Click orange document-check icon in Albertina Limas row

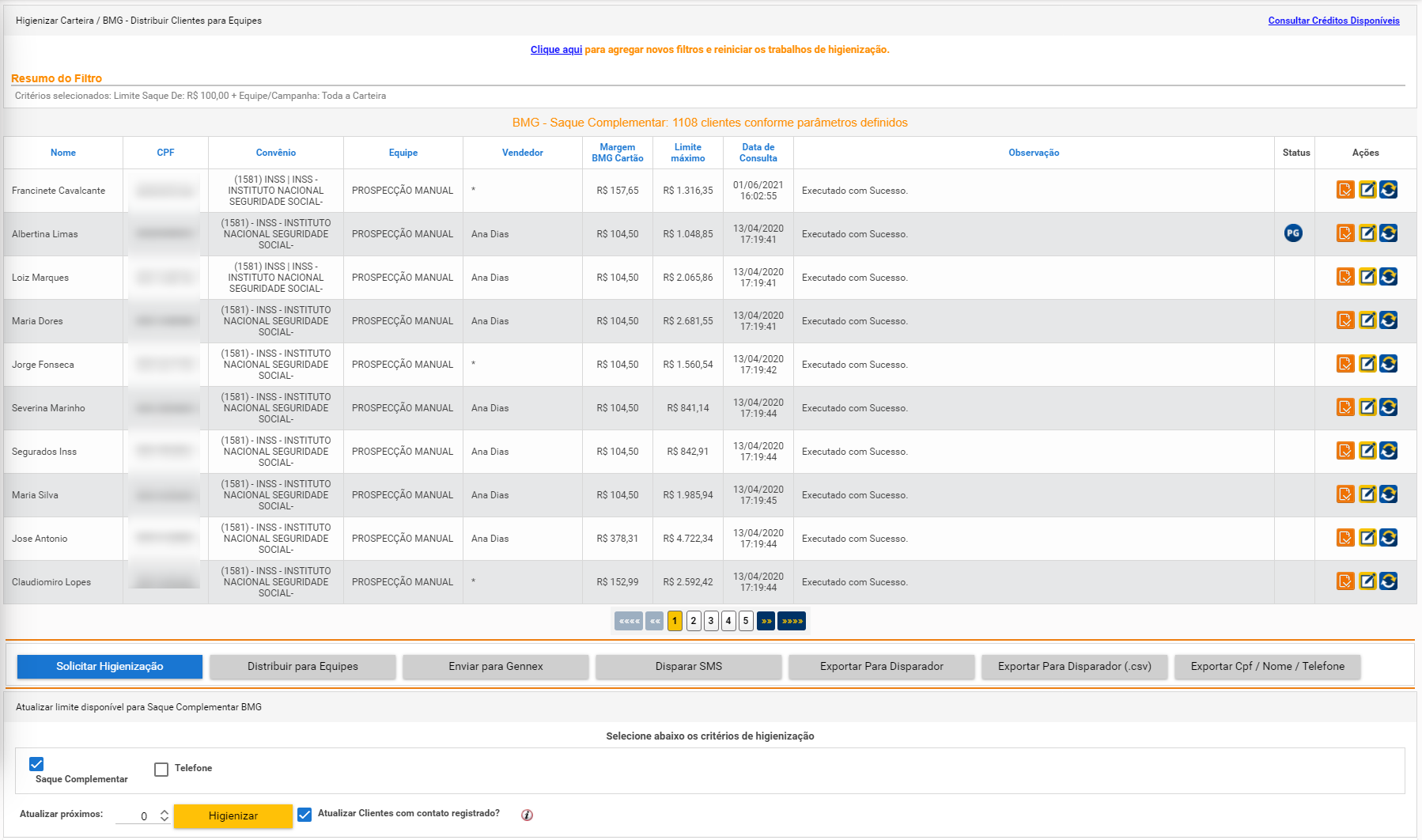point(1345,233)
